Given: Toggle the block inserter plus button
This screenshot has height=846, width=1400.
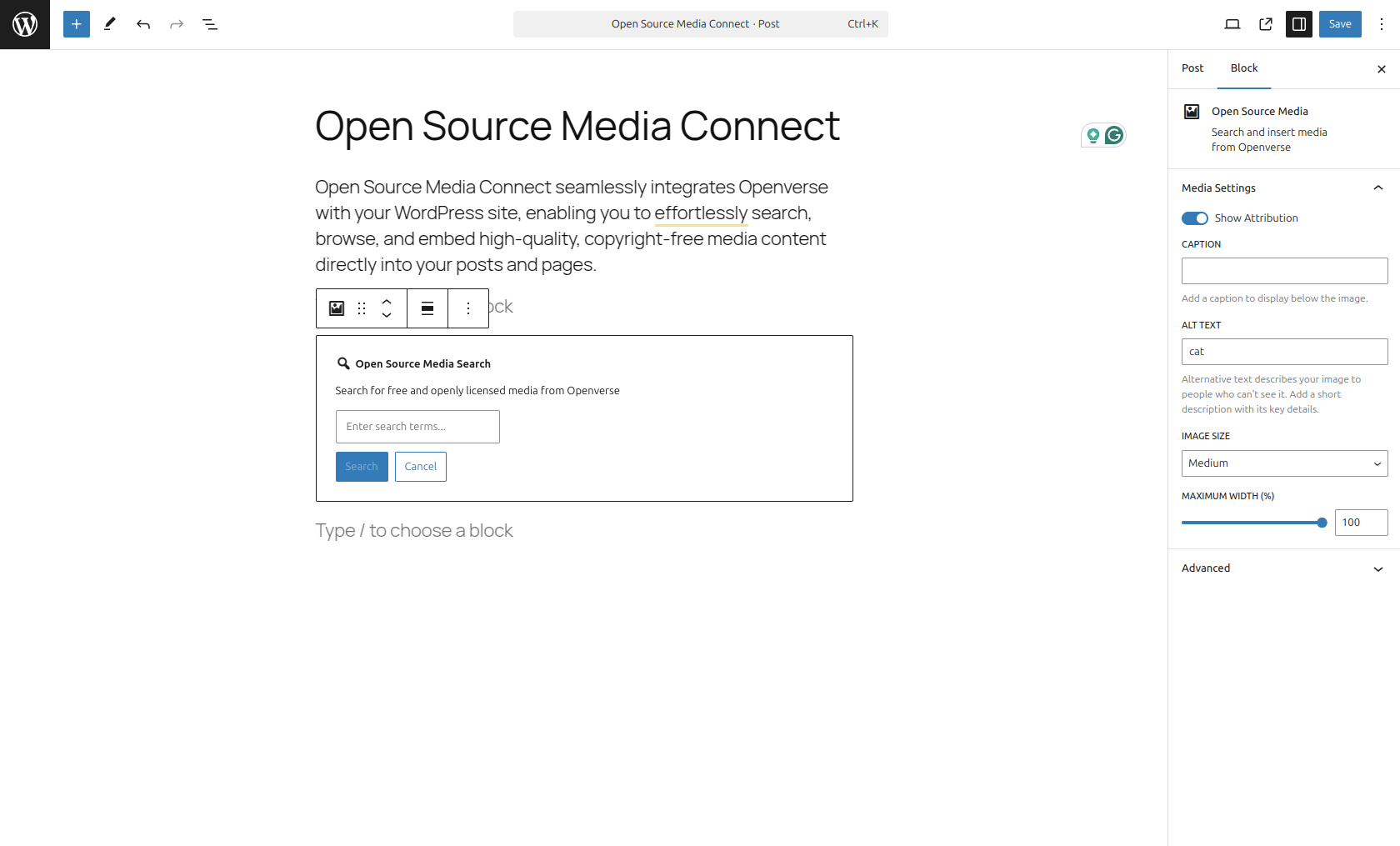Looking at the screenshot, I should click(77, 24).
